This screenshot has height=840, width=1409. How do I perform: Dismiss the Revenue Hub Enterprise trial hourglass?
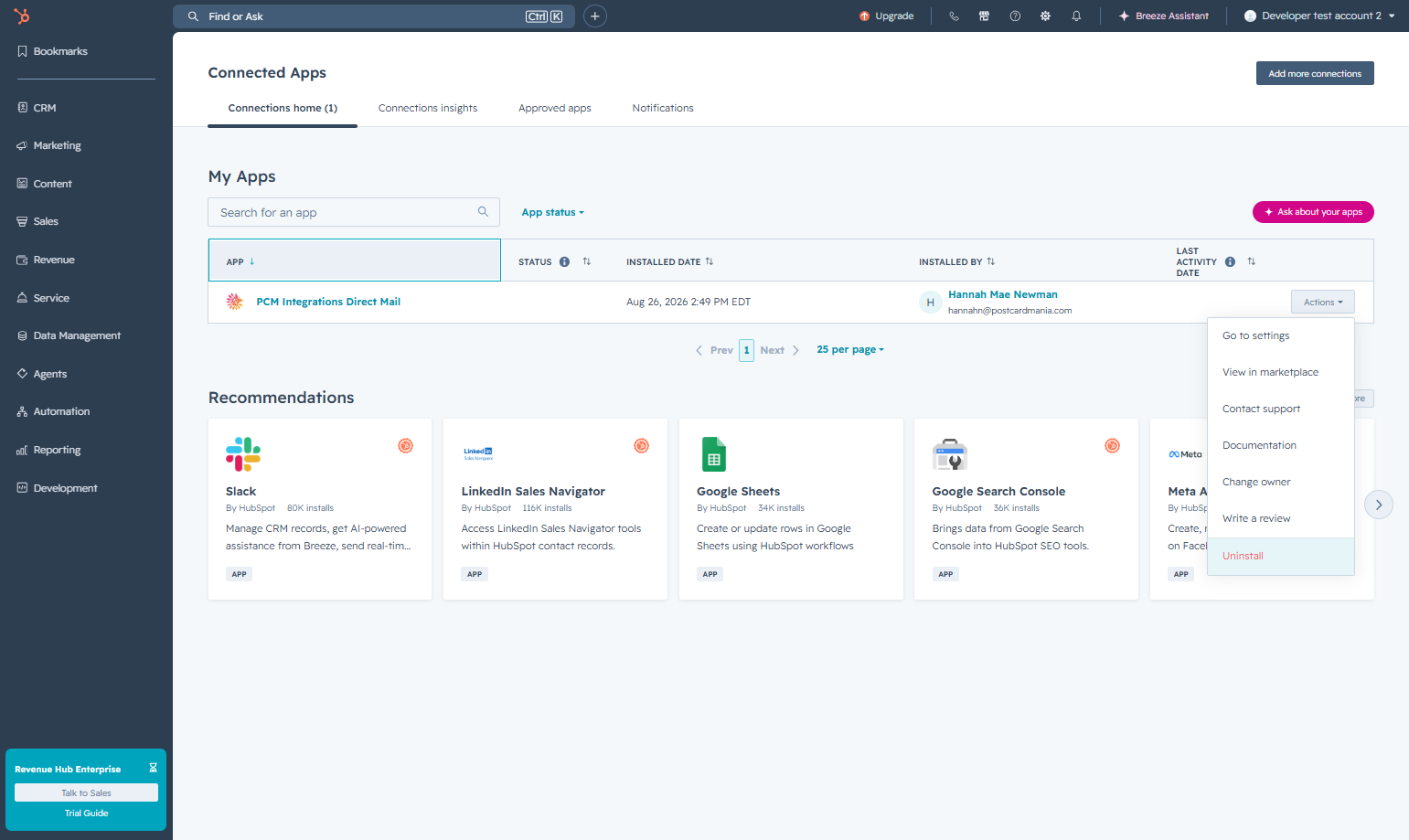(153, 768)
